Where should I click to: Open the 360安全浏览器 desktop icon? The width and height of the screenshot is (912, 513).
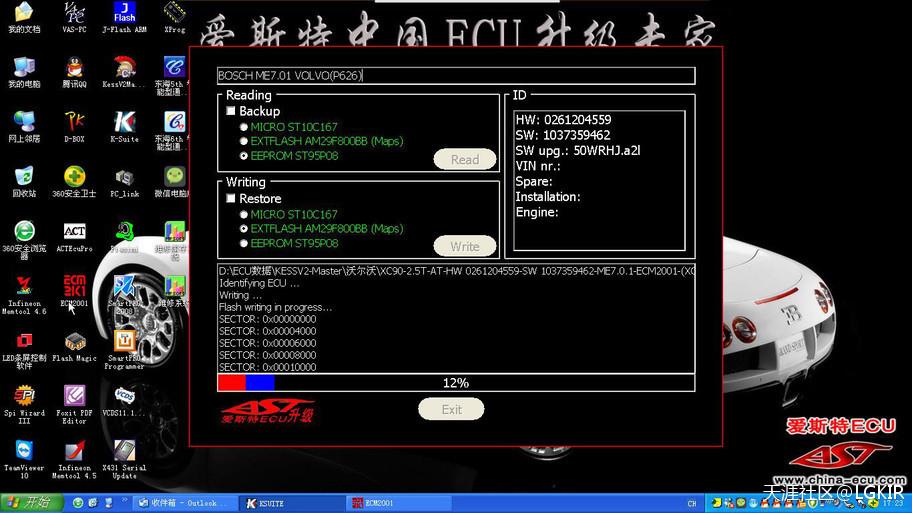(24, 240)
